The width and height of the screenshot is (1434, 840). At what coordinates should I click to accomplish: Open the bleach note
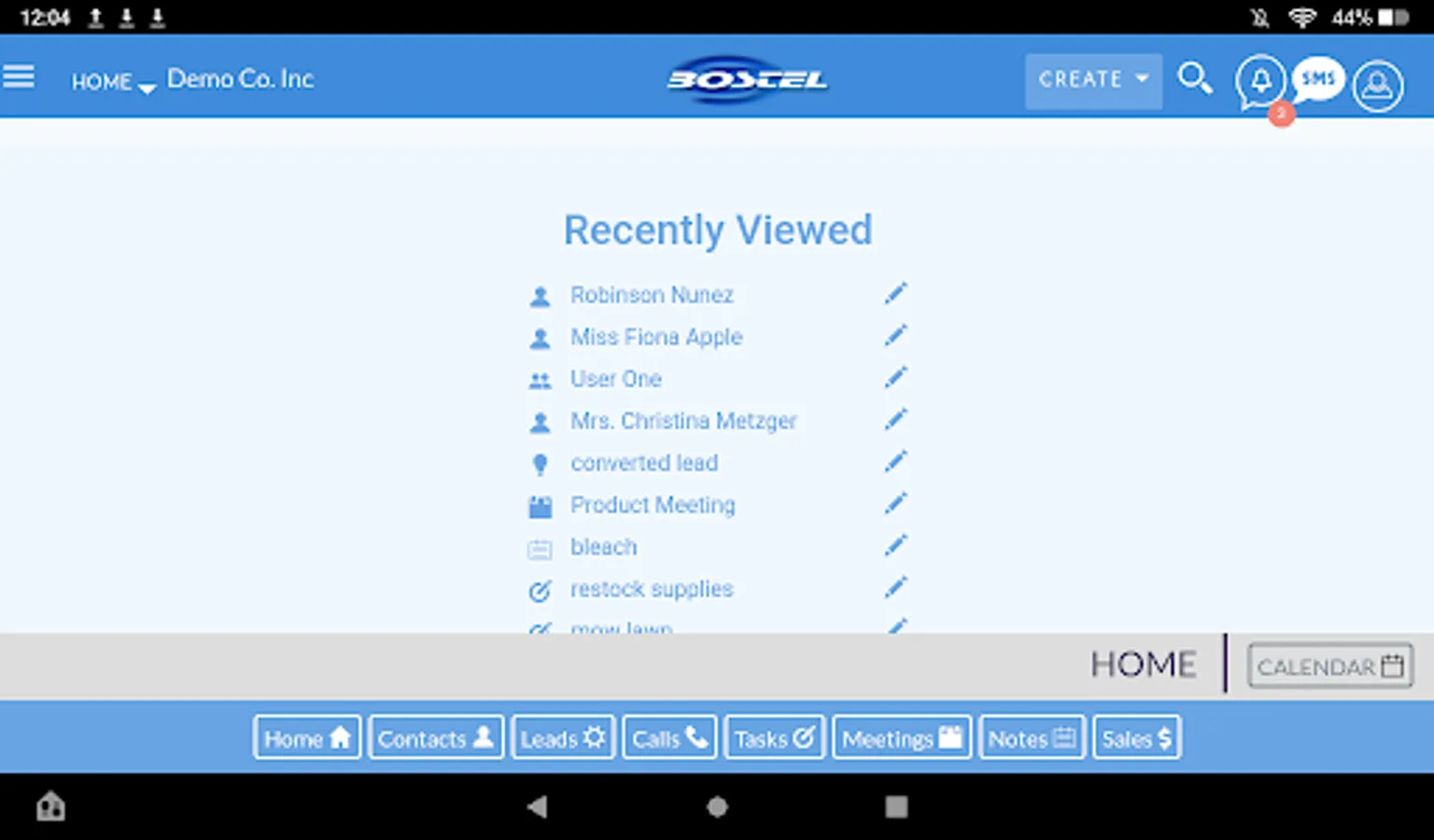click(x=603, y=547)
